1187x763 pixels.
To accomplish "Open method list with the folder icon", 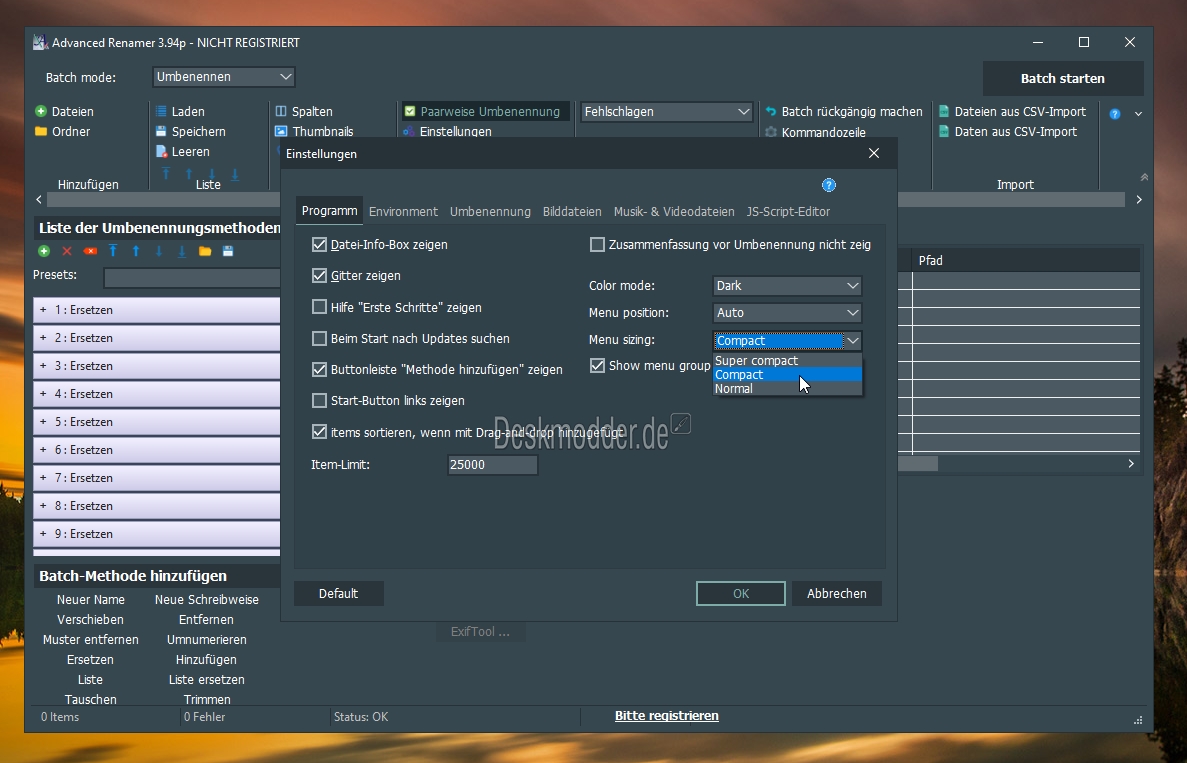I will pos(205,251).
